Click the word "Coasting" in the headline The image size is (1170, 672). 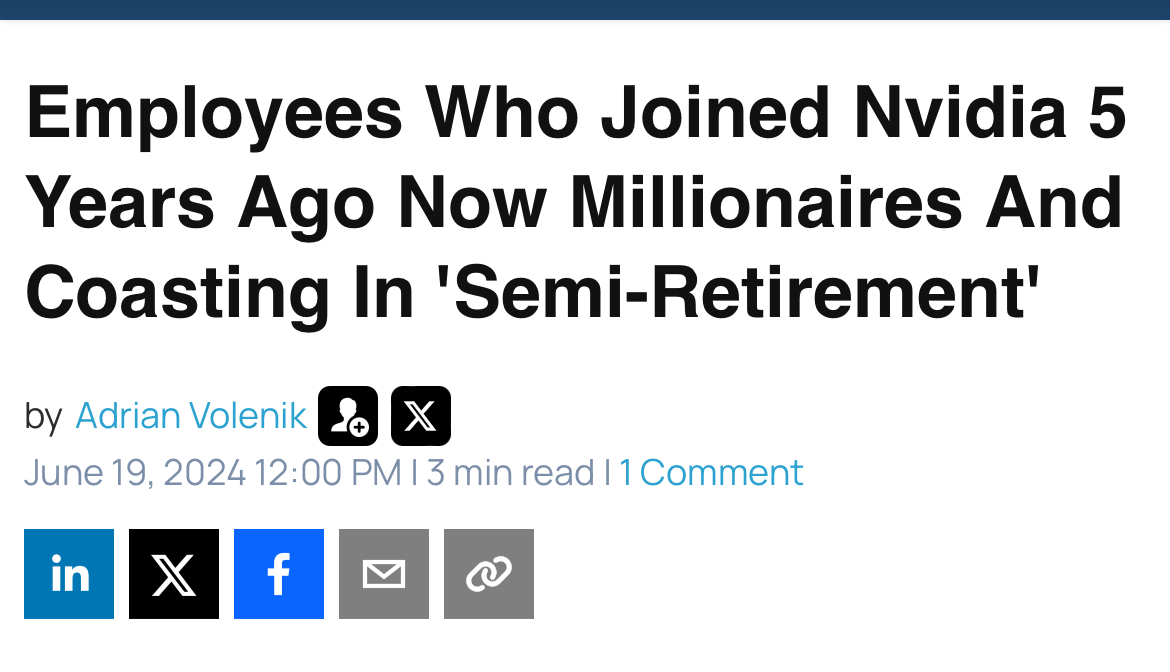click(177, 291)
